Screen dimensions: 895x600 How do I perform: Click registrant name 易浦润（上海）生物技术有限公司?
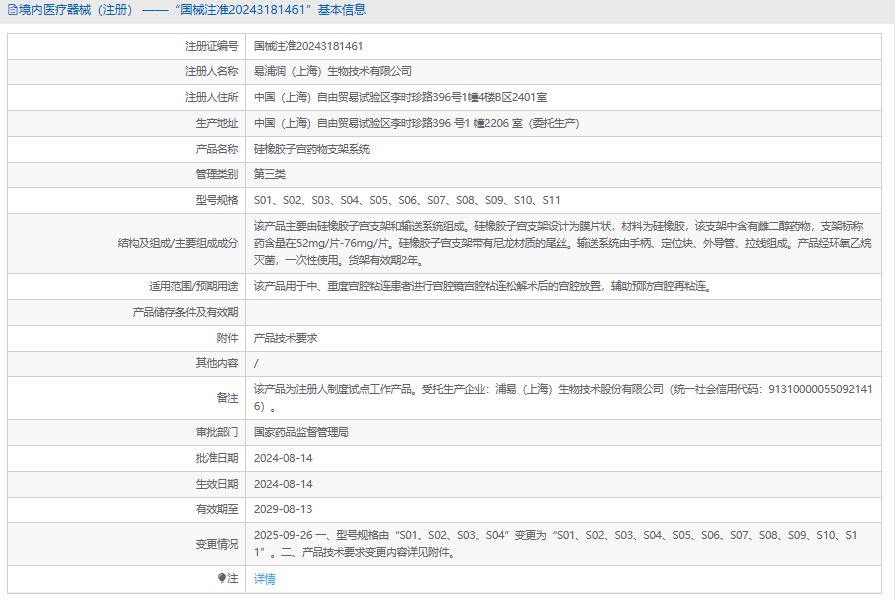pos(332,72)
